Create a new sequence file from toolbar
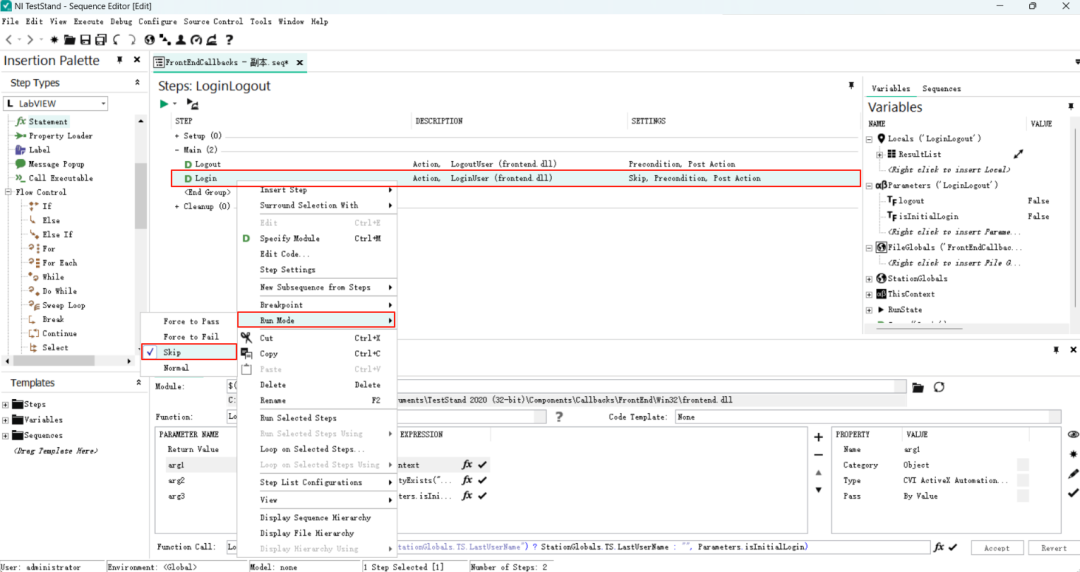 click(54, 40)
